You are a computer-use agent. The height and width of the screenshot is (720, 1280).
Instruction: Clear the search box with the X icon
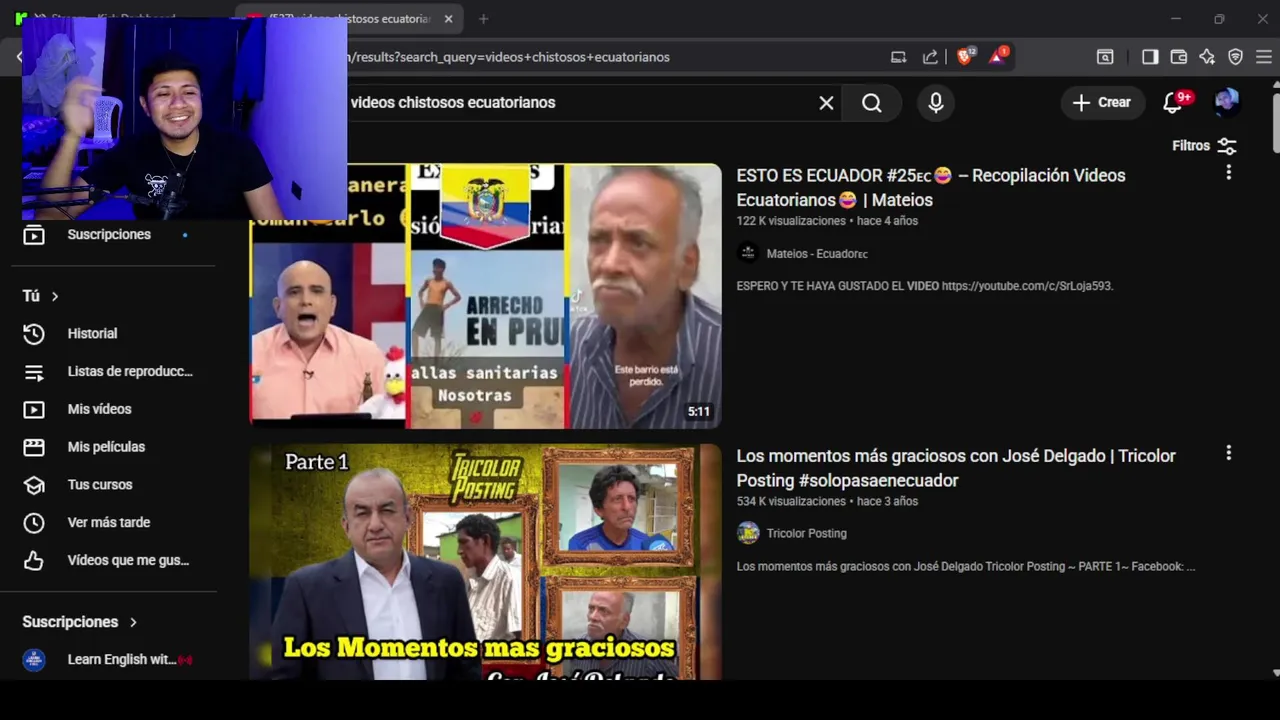(x=826, y=103)
